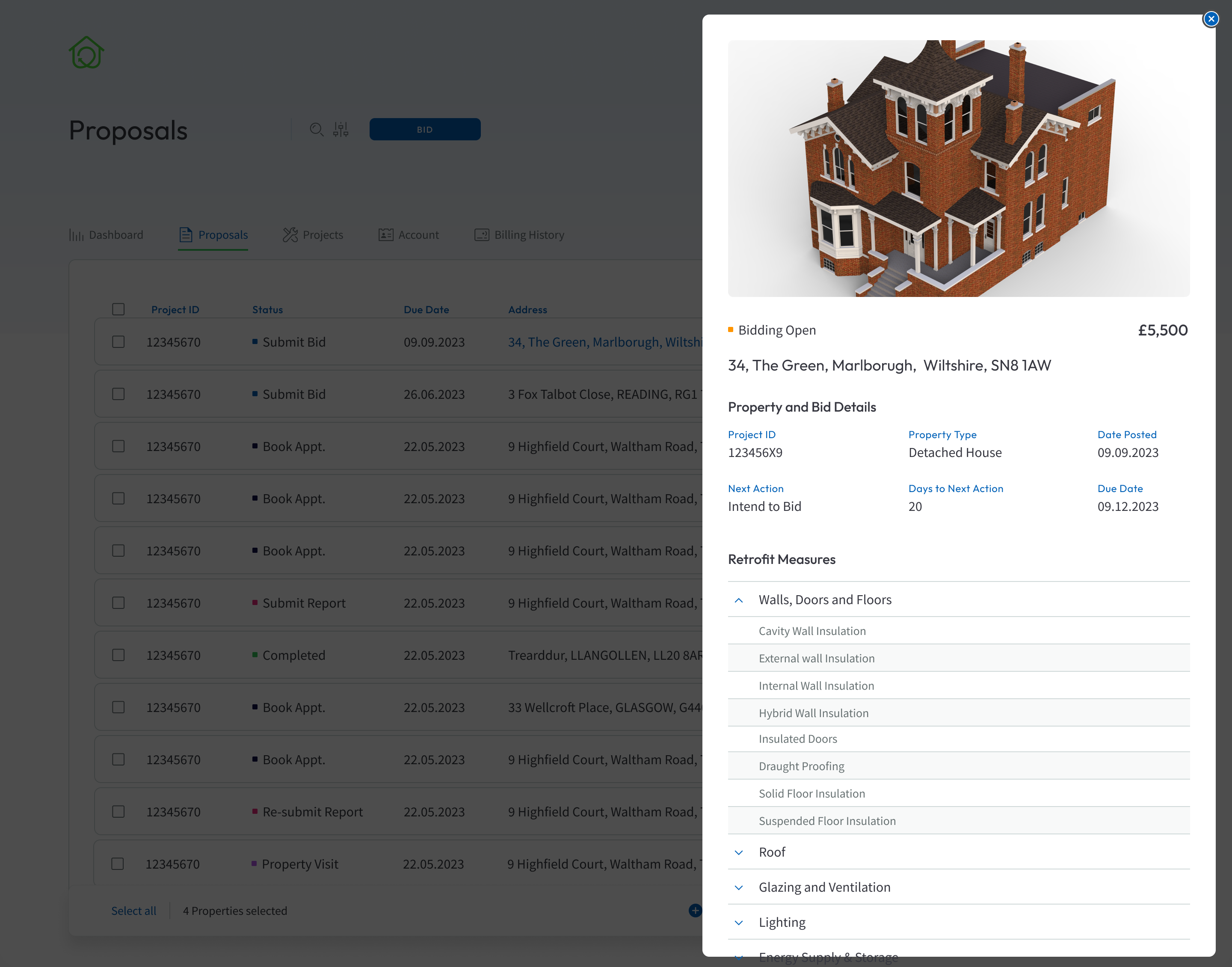Check the Re-submit Report row checkbox

(118, 812)
